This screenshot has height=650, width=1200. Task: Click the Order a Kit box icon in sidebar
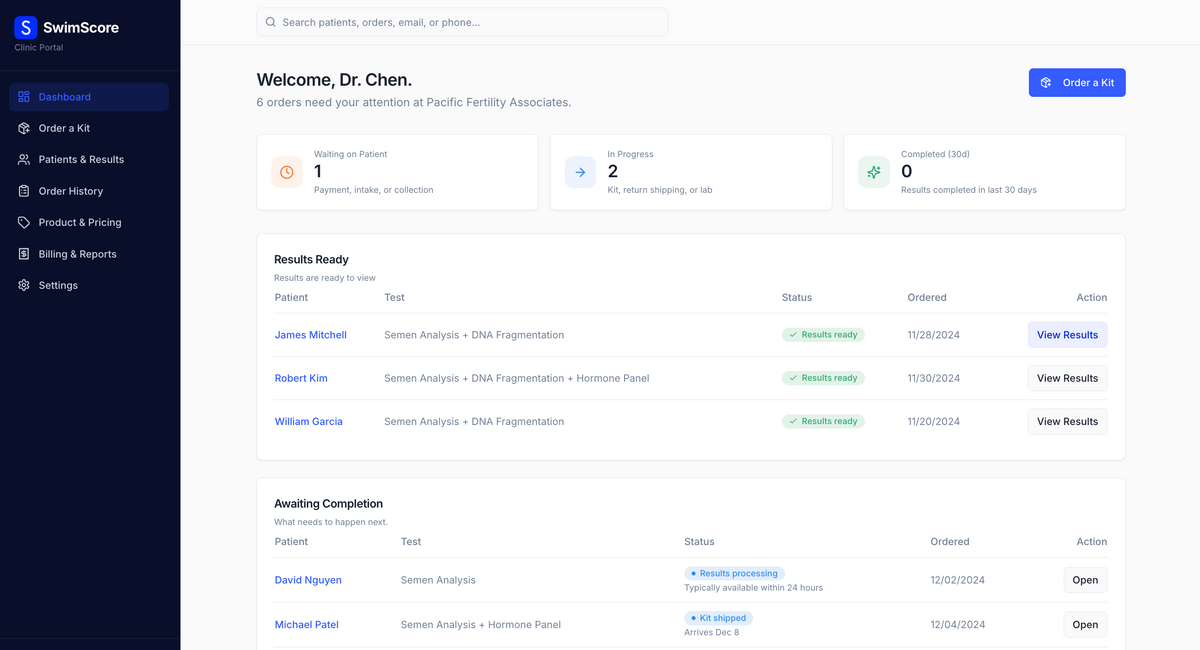coord(24,128)
